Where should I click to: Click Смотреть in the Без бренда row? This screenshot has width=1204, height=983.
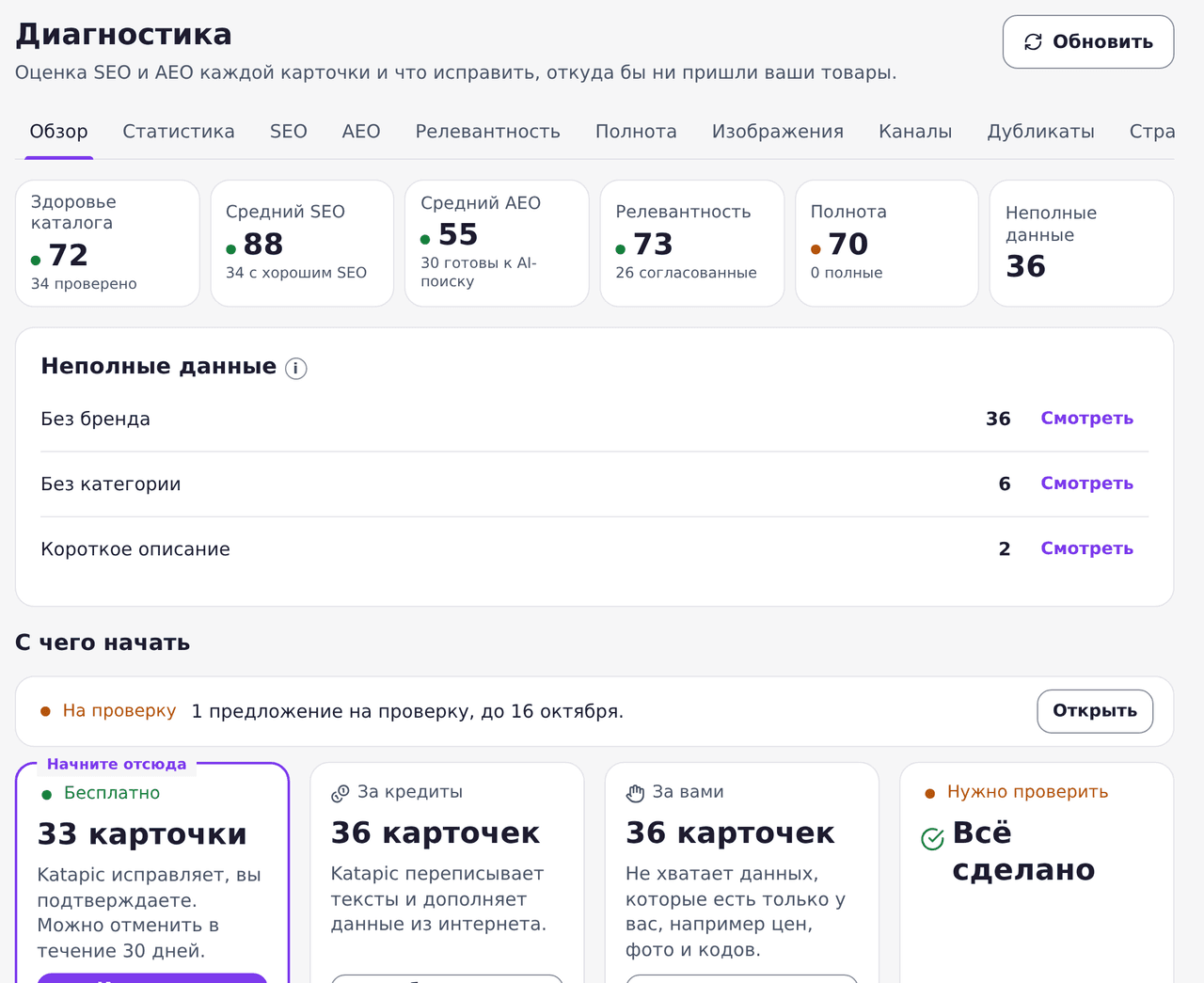[1086, 419]
